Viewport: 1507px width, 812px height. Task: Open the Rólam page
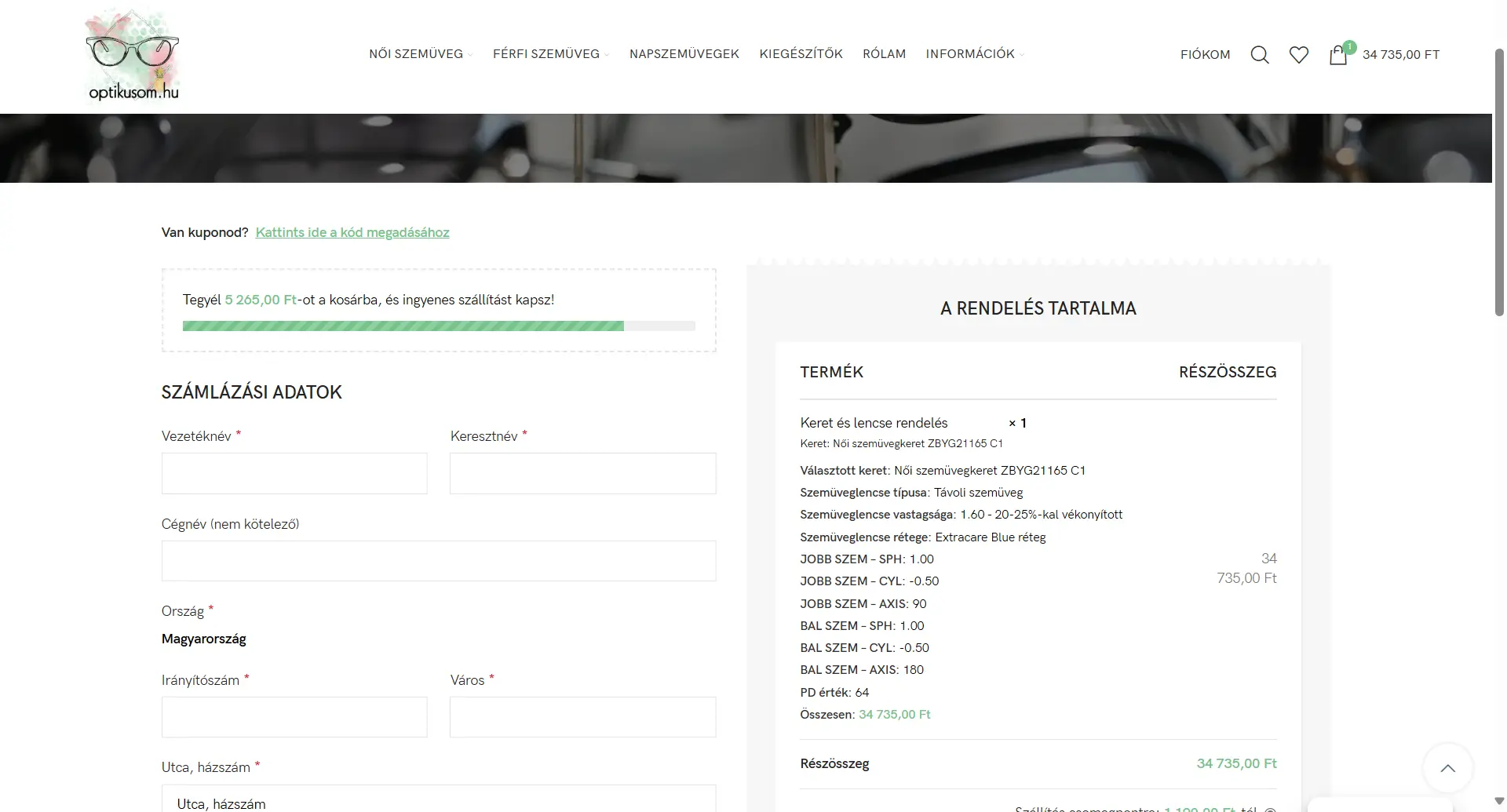884,54
